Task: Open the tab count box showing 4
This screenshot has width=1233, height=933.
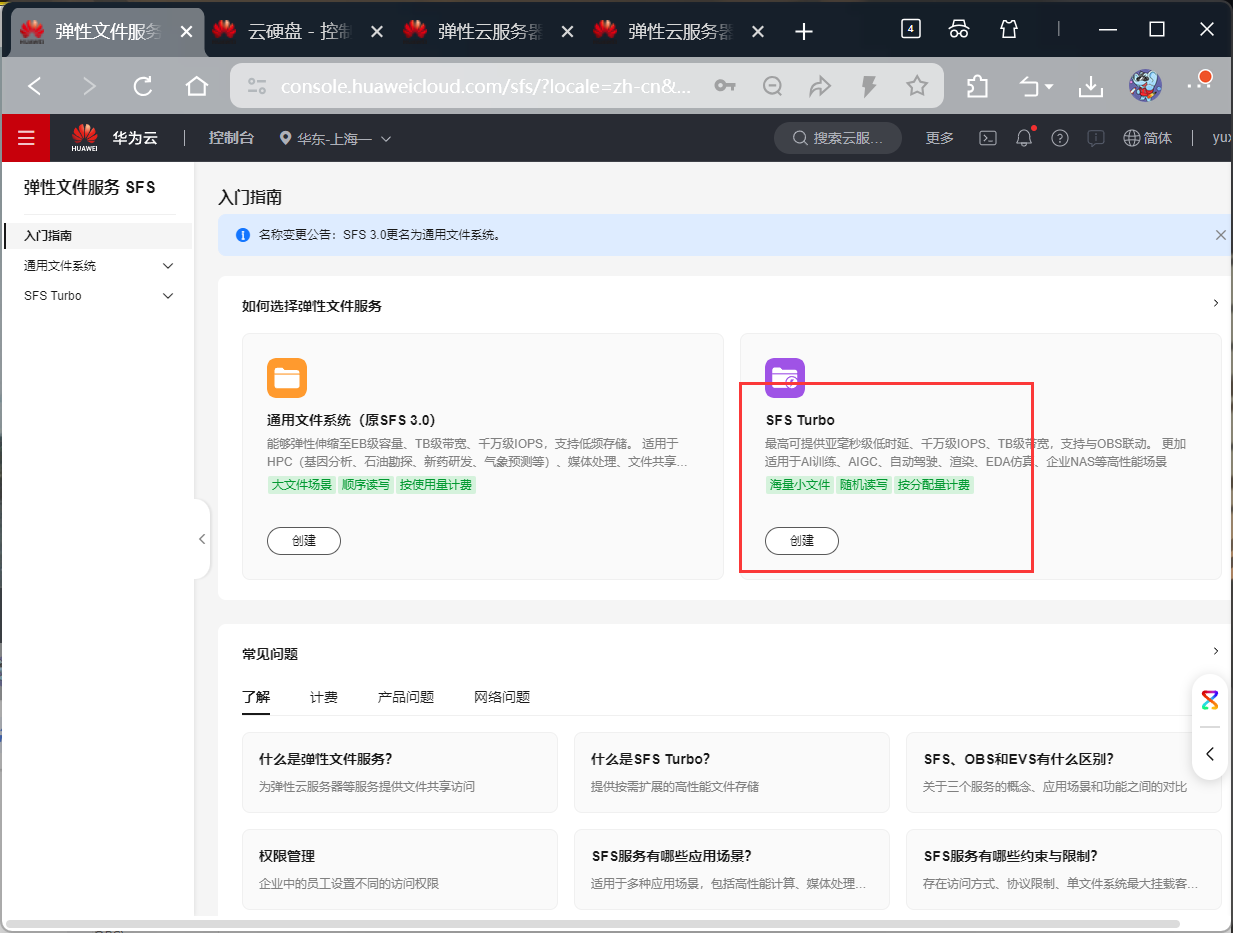Action: (910, 29)
